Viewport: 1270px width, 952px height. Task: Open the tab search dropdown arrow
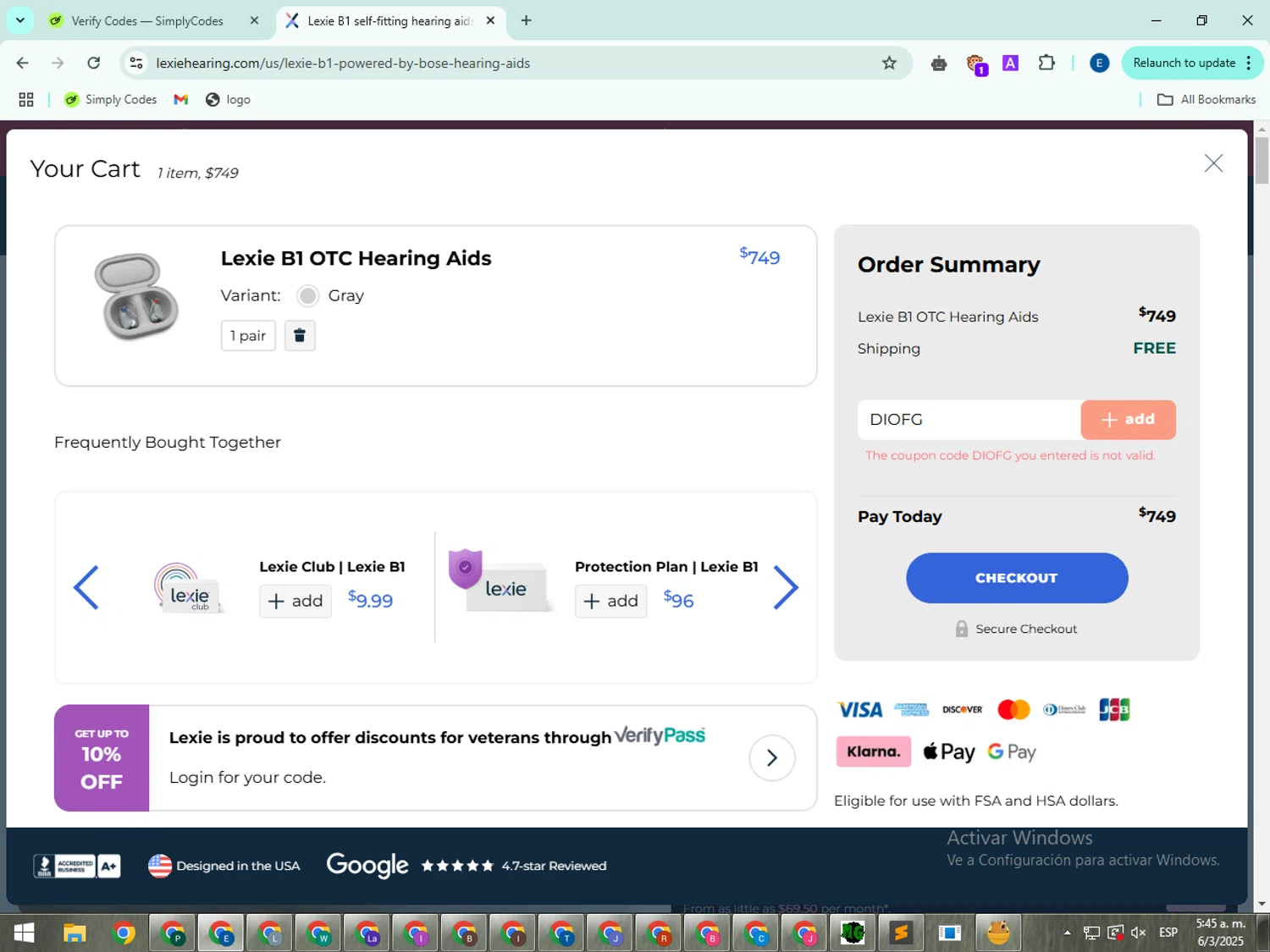pyautogui.click(x=20, y=20)
